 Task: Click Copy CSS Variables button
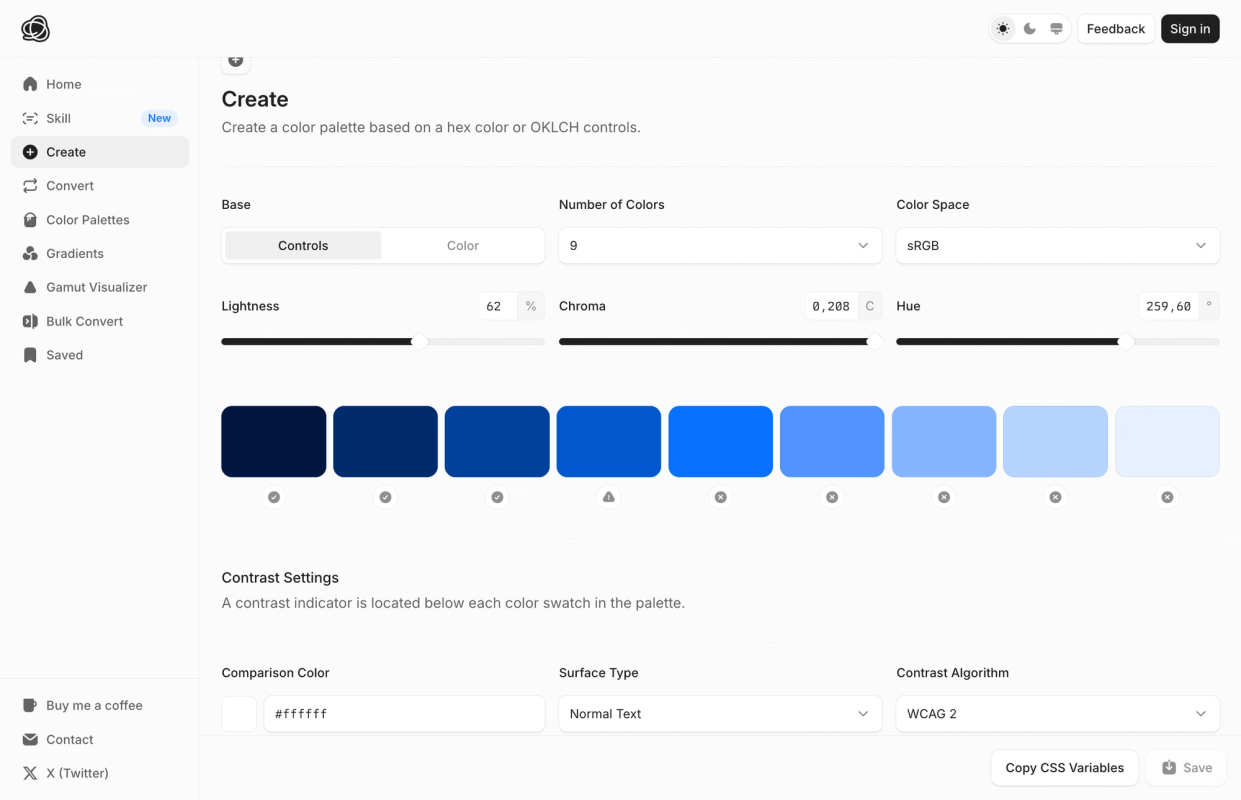(x=1065, y=768)
